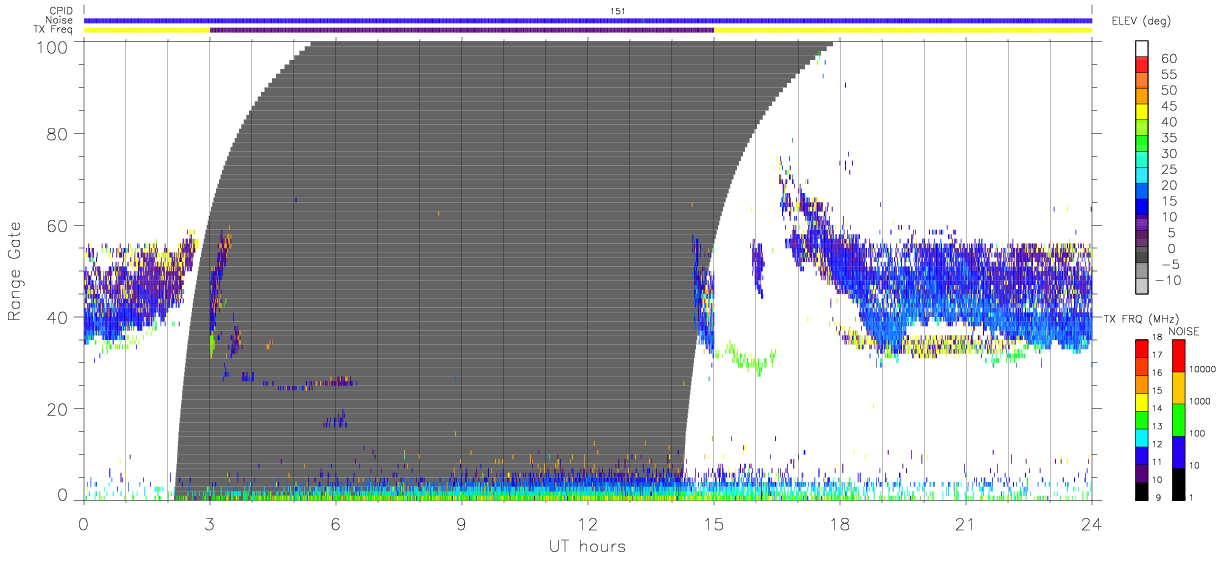
Task: Select the yellow 40–45 ELEV color bar segment
Action: coord(1143,112)
